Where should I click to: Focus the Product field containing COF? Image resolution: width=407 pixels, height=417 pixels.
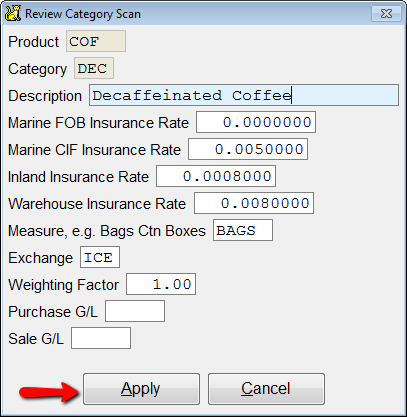(x=96, y=41)
